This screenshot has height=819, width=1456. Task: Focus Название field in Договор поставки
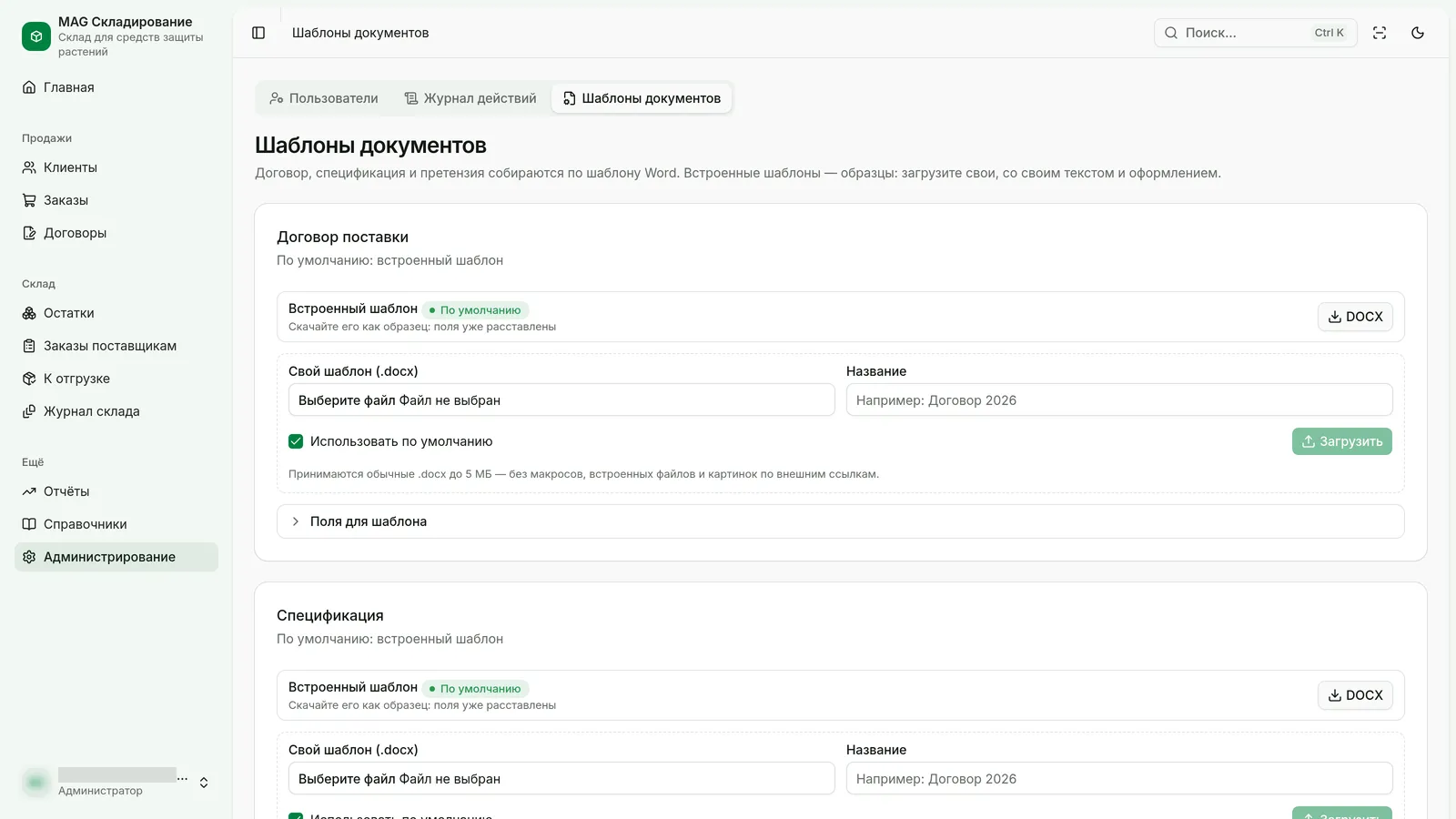pos(1119,400)
